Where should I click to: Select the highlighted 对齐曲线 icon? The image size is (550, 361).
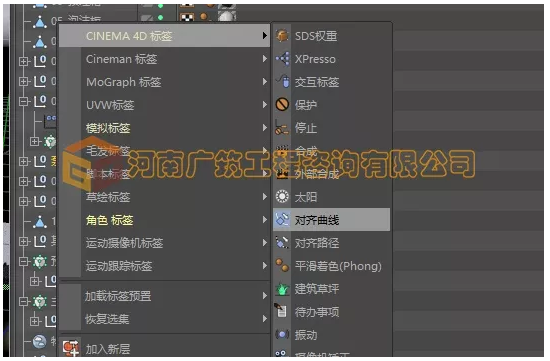(x=282, y=220)
